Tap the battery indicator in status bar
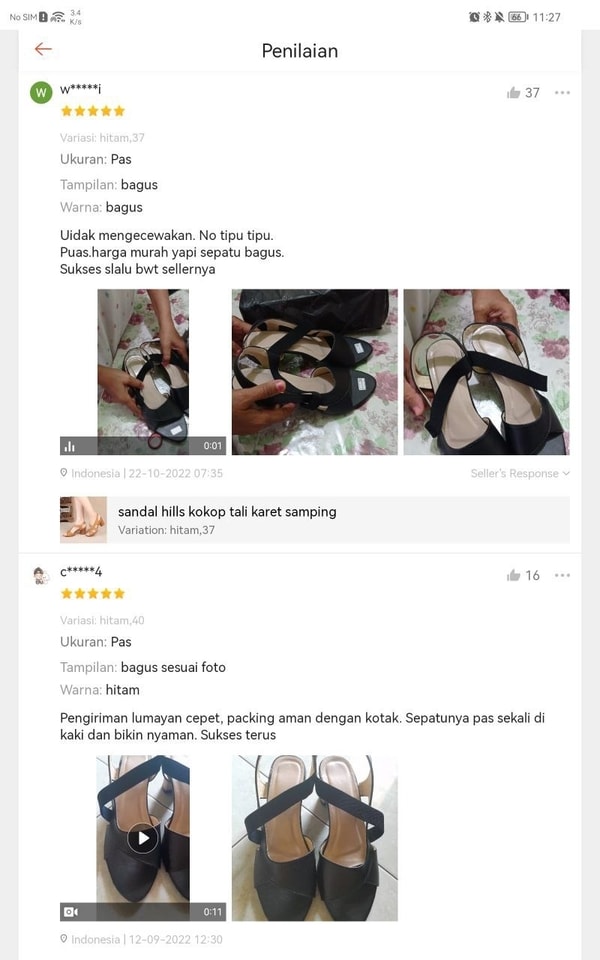Viewport: 600px width, 960px height. coord(517,17)
